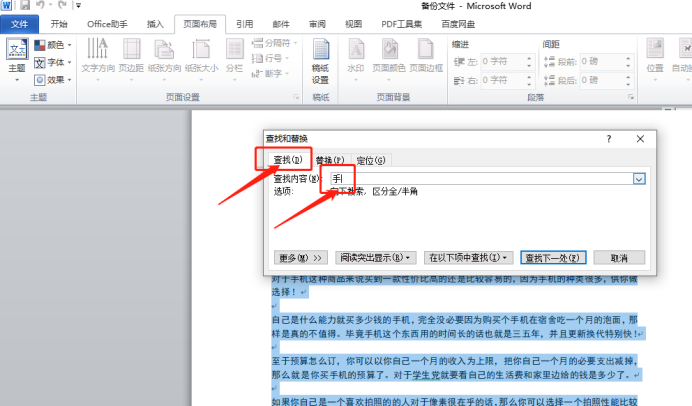
Task: Click Find Next (查找下一处) button
Action: point(553,258)
